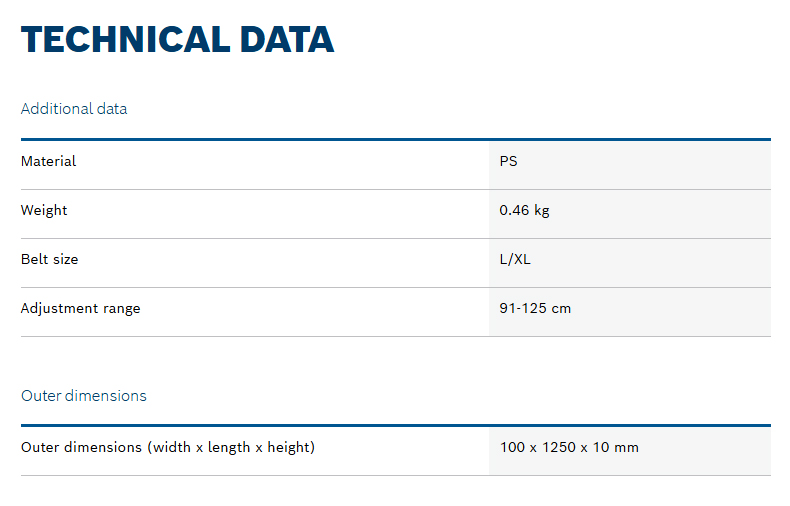Click the Material row label
790x506 pixels.
[x=48, y=161]
